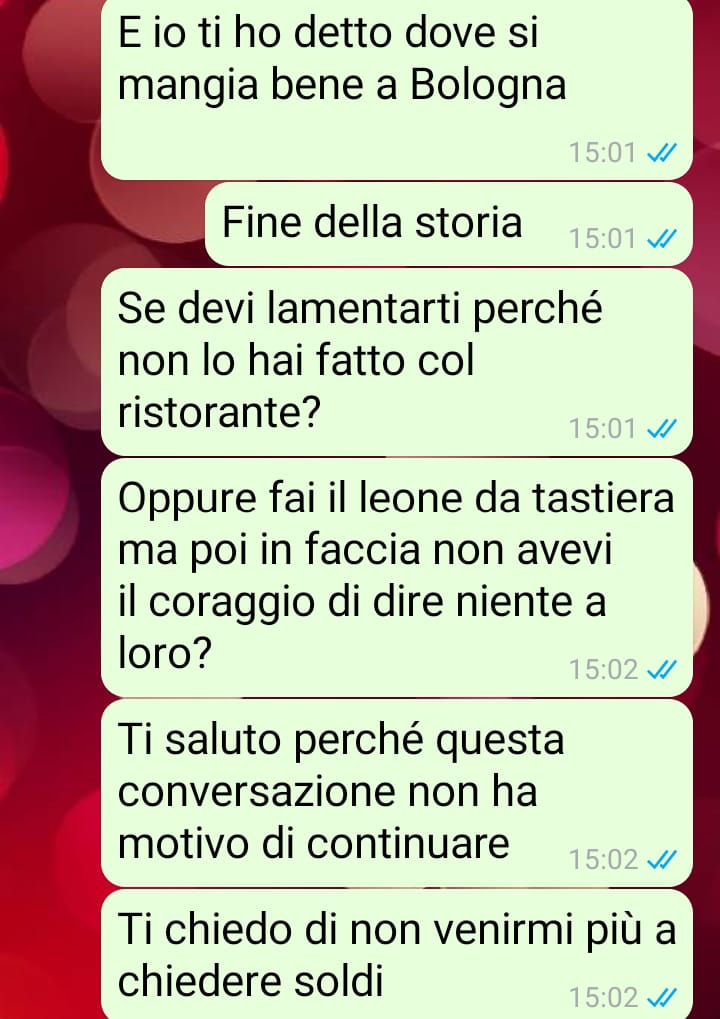Tap the word 'Bologna' in first message

point(488,86)
